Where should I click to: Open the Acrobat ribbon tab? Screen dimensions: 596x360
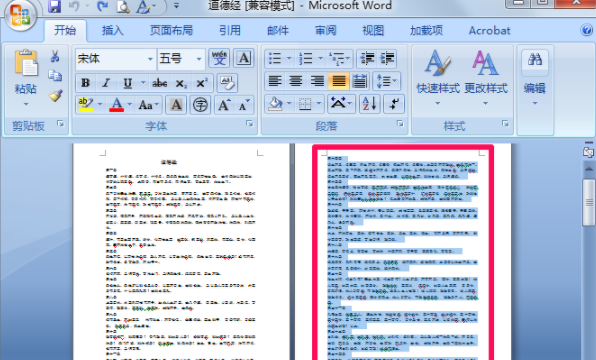490,30
